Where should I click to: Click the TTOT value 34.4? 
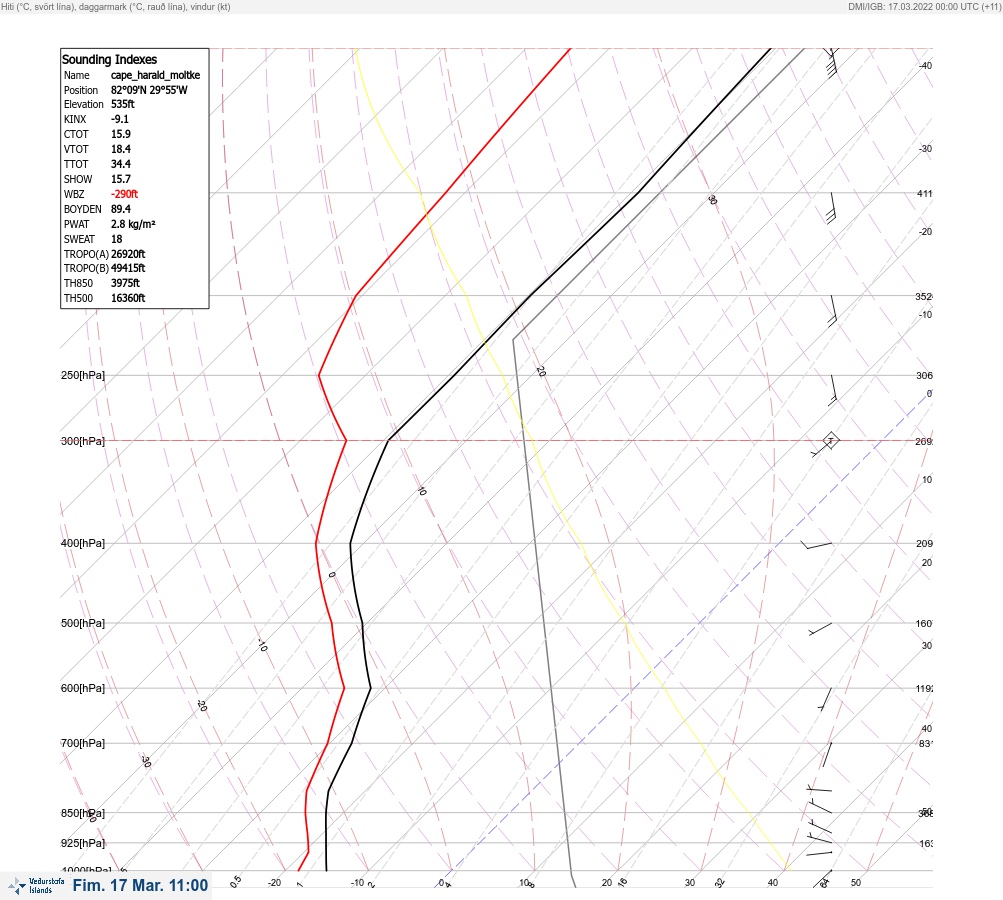coord(120,164)
